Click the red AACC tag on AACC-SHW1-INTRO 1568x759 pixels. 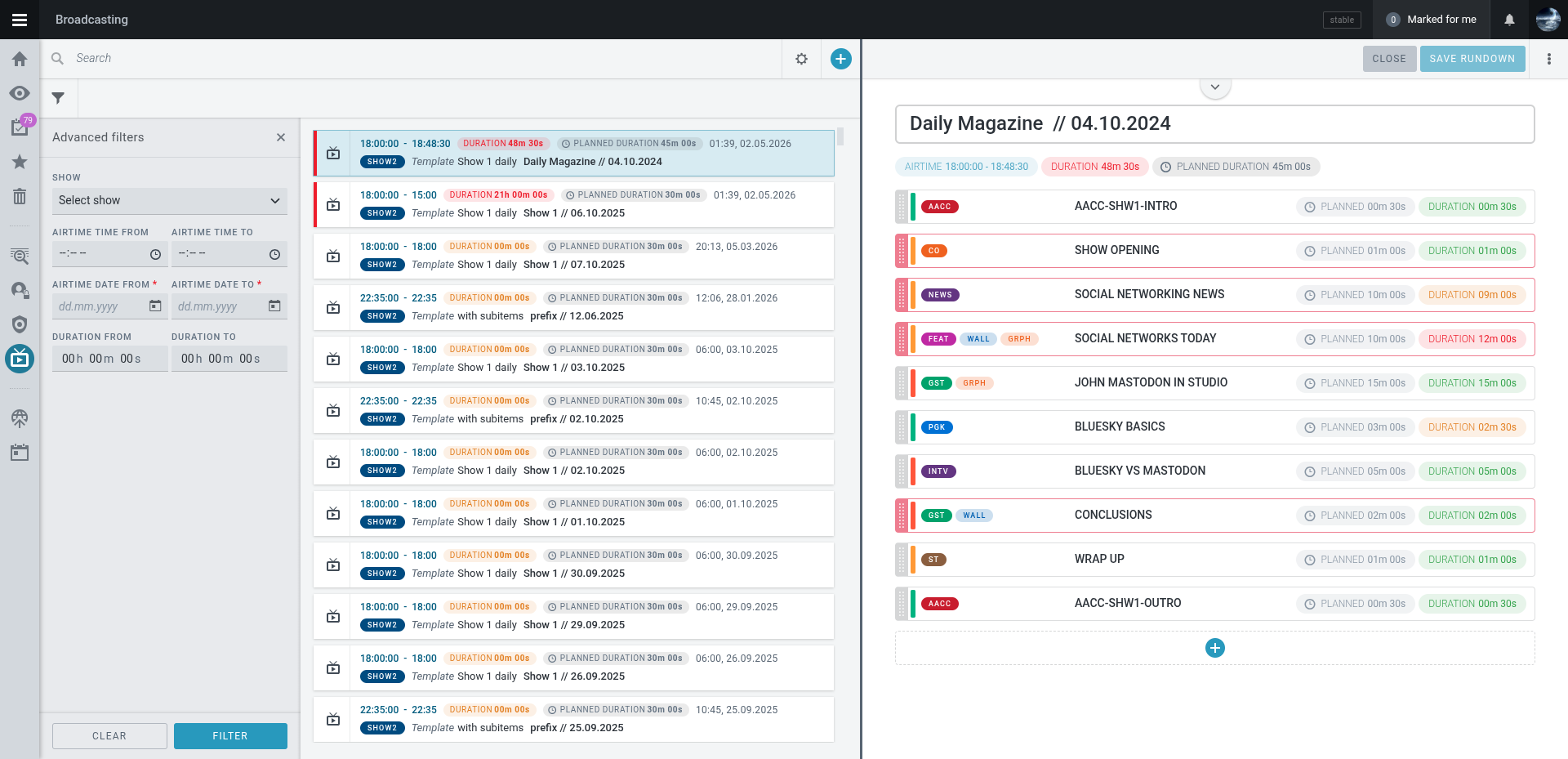pyautogui.click(x=939, y=207)
